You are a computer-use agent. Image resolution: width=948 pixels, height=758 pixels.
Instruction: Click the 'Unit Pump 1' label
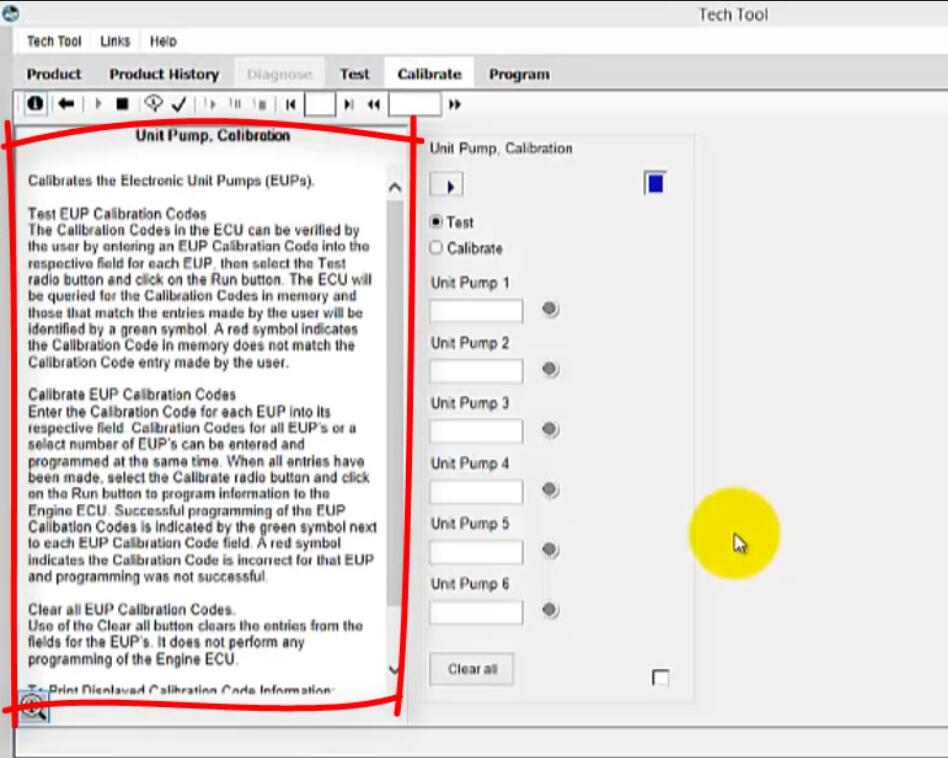pos(470,282)
